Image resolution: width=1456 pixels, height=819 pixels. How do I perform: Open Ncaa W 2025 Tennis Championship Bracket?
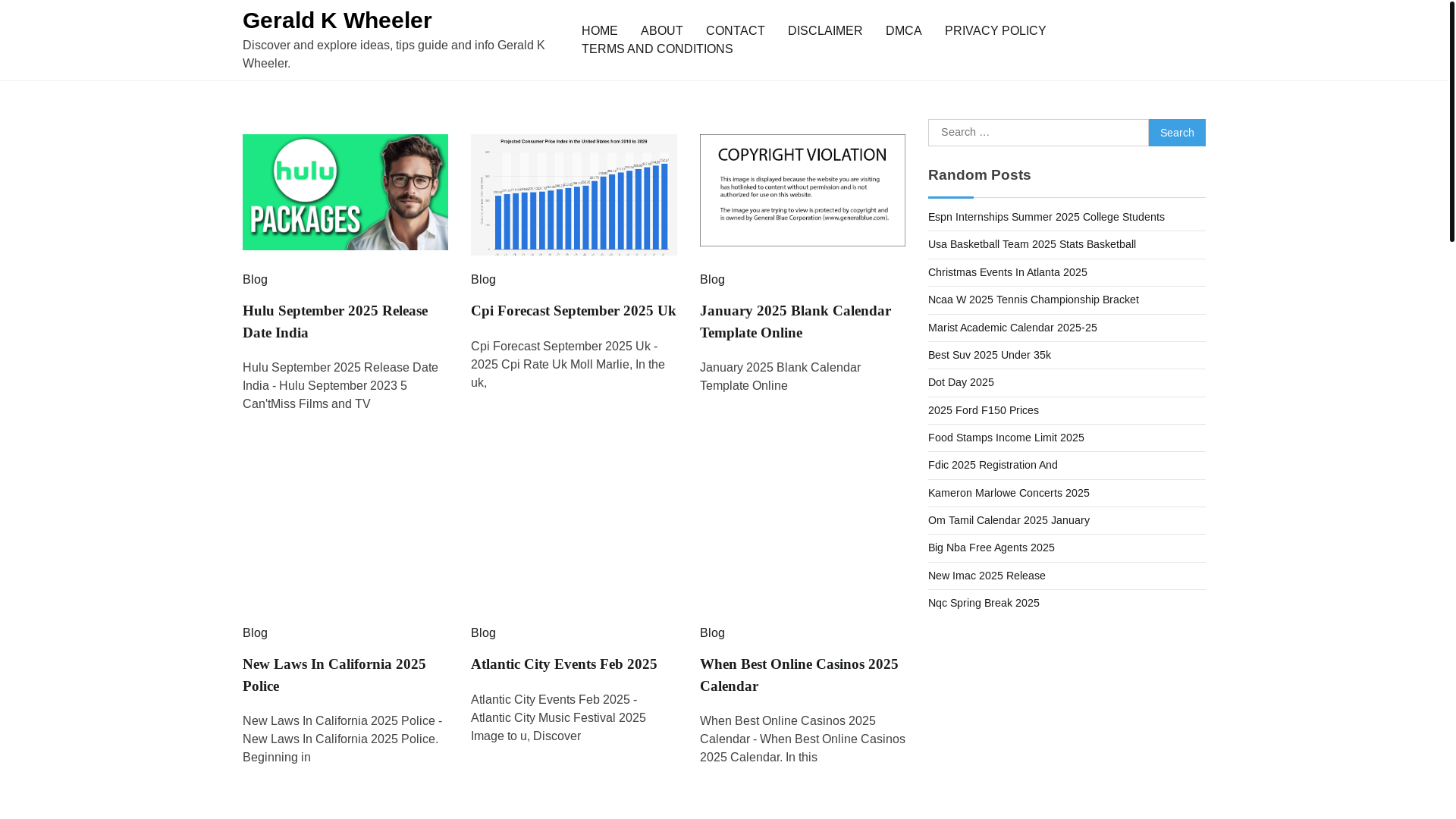point(1033,300)
